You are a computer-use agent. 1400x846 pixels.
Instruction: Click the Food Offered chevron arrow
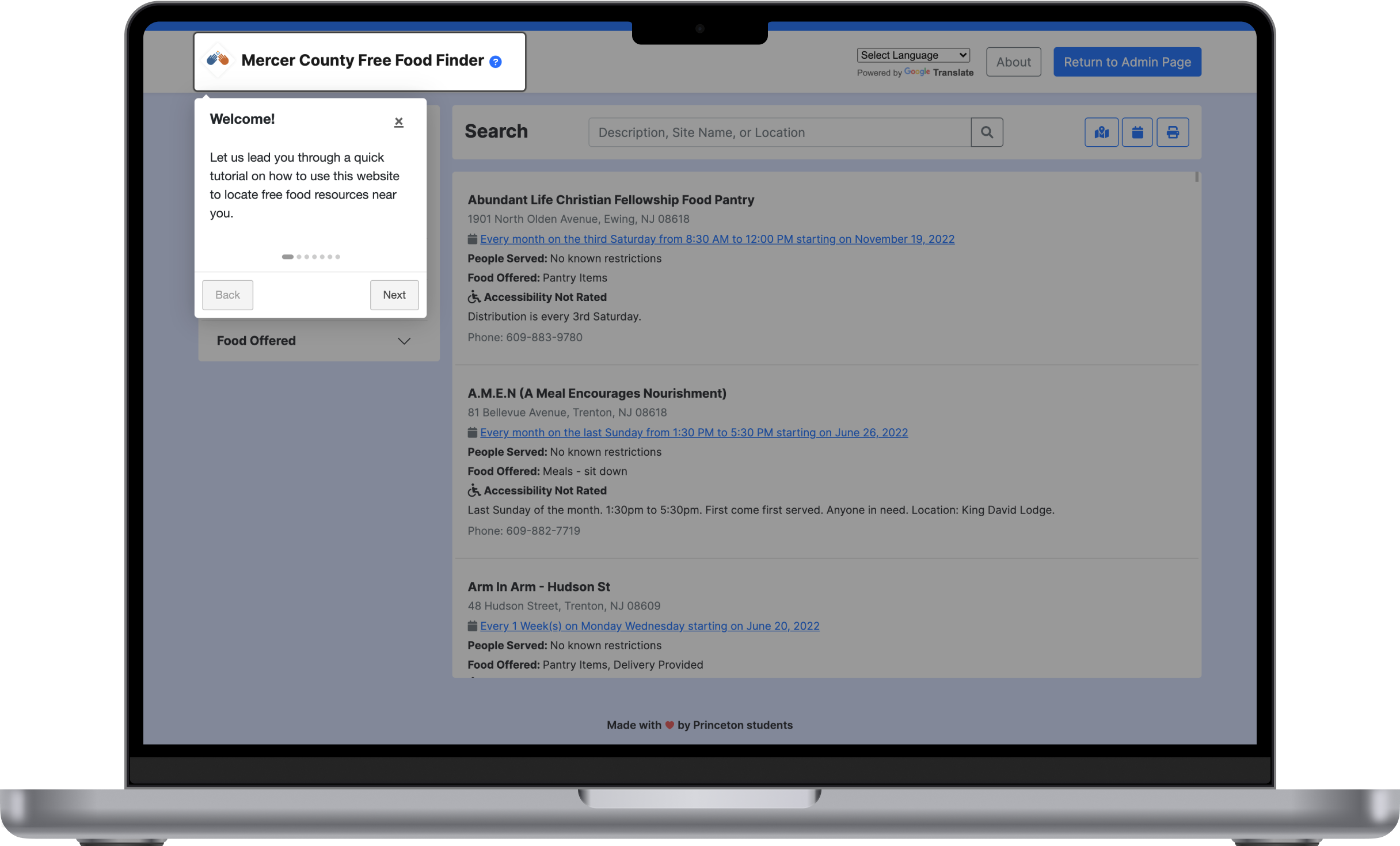tap(404, 341)
